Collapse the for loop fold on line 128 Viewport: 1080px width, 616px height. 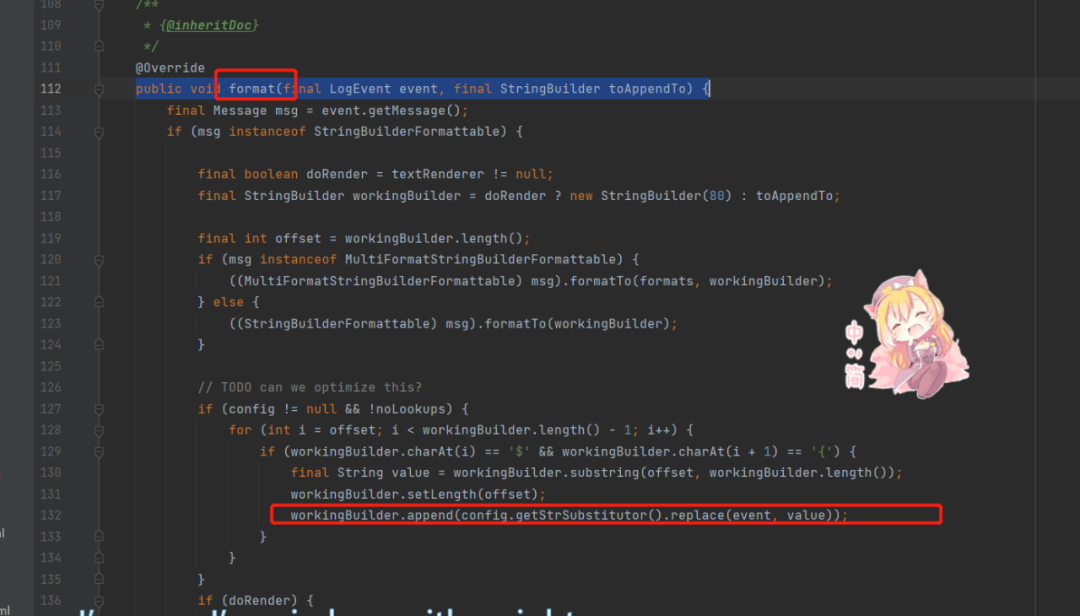click(99, 431)
